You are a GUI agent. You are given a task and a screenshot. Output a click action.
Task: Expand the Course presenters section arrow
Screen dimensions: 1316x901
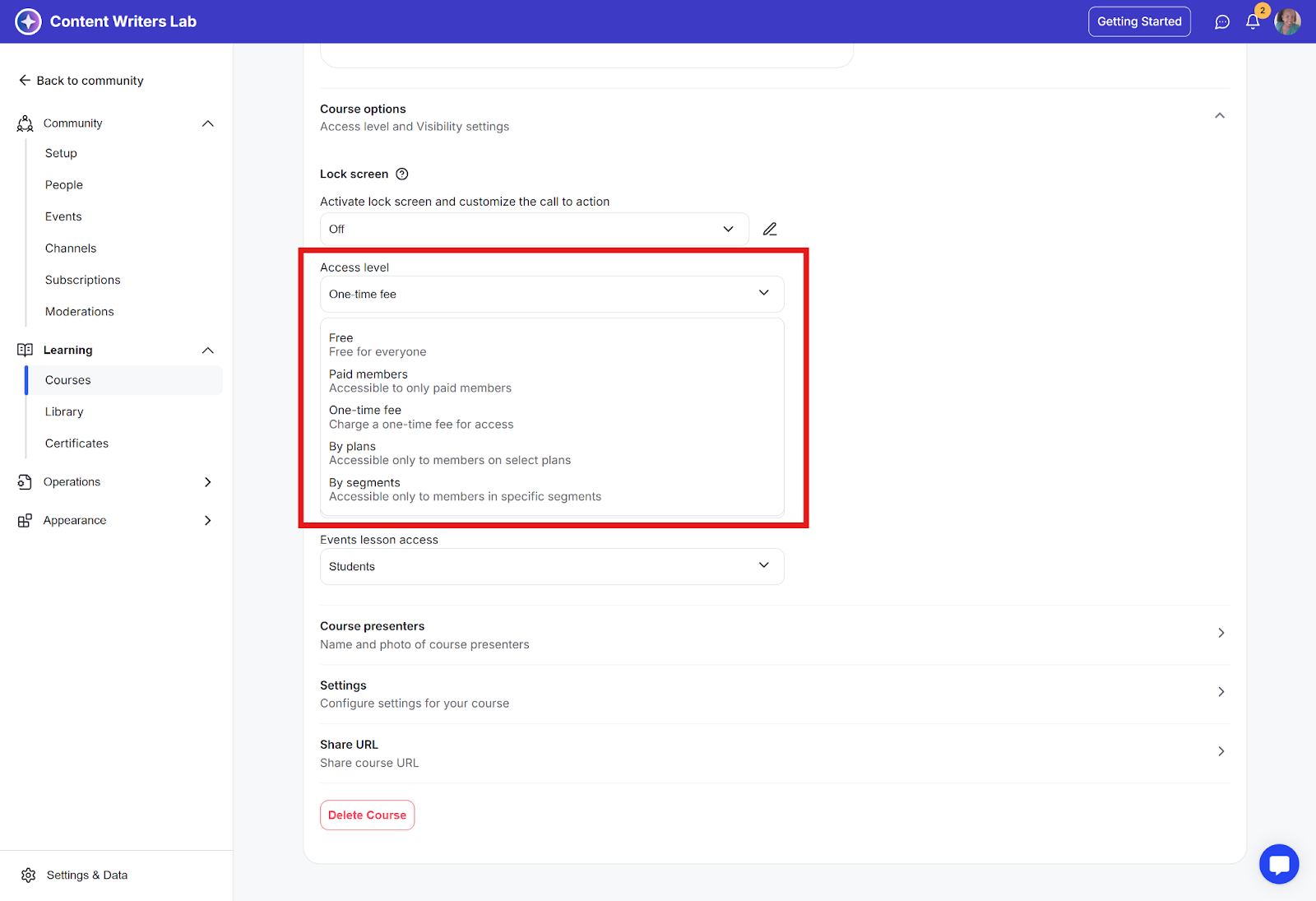click(x=1221, y=633)
